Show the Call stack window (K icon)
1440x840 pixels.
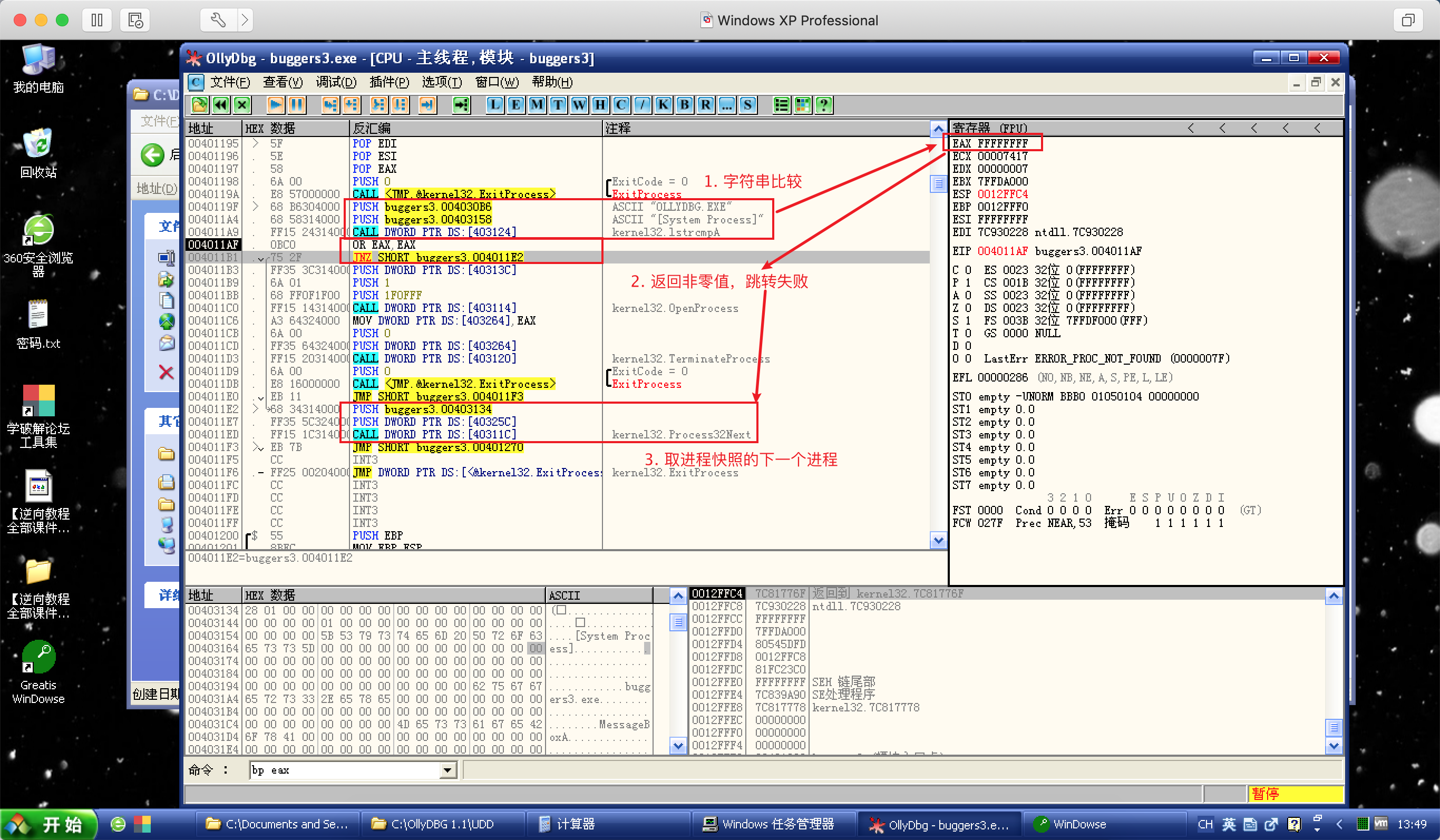point(663,104)
